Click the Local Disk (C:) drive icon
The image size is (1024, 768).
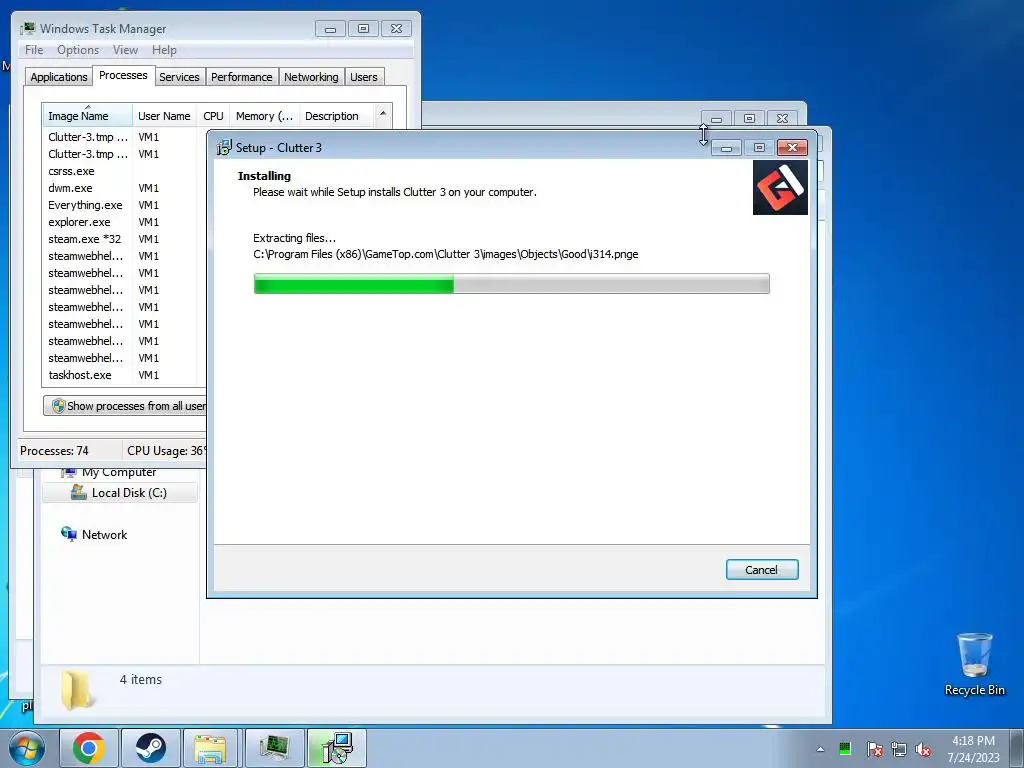click(x=78, y=492)
